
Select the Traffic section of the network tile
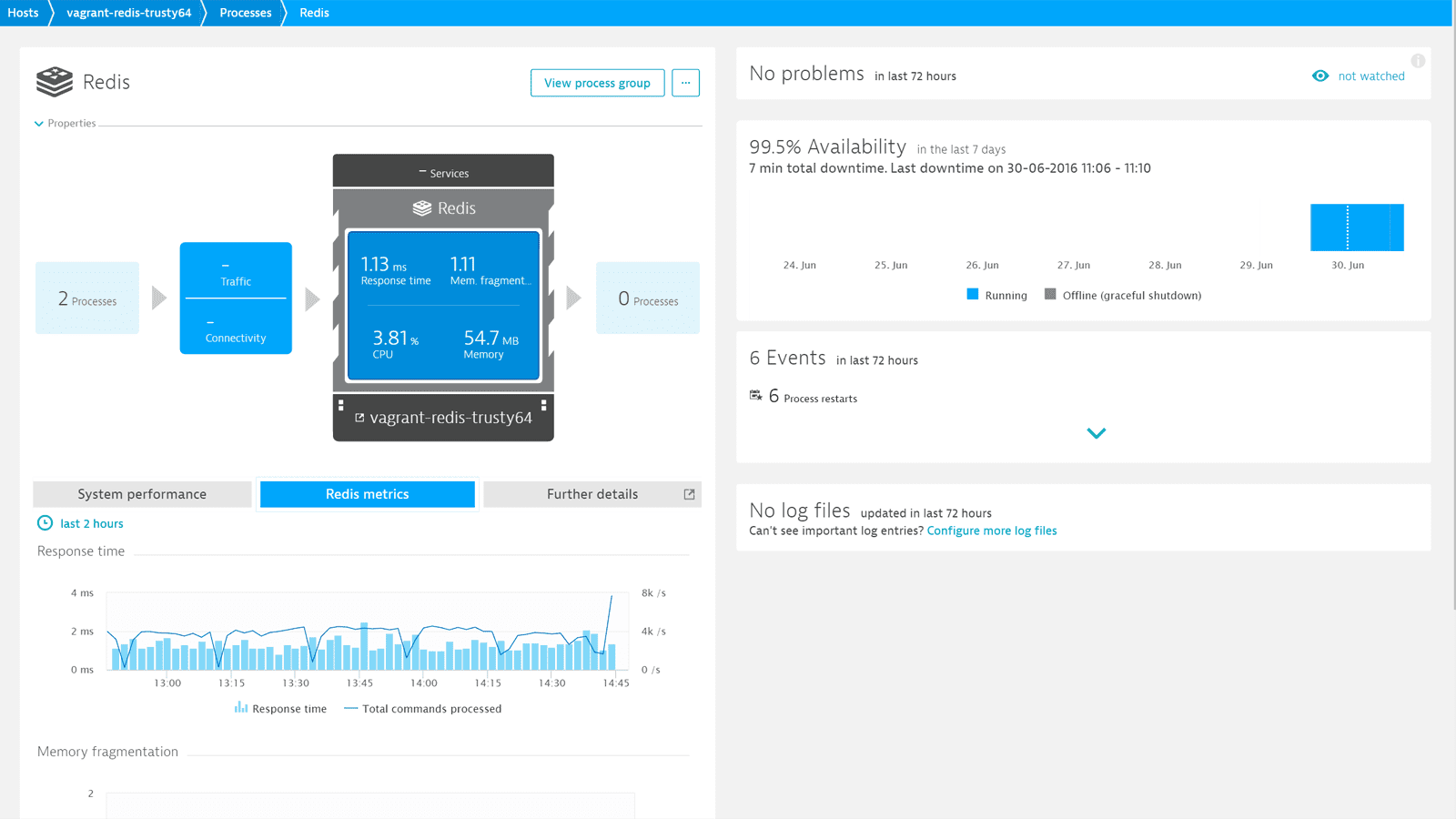[x=236, y=271]
